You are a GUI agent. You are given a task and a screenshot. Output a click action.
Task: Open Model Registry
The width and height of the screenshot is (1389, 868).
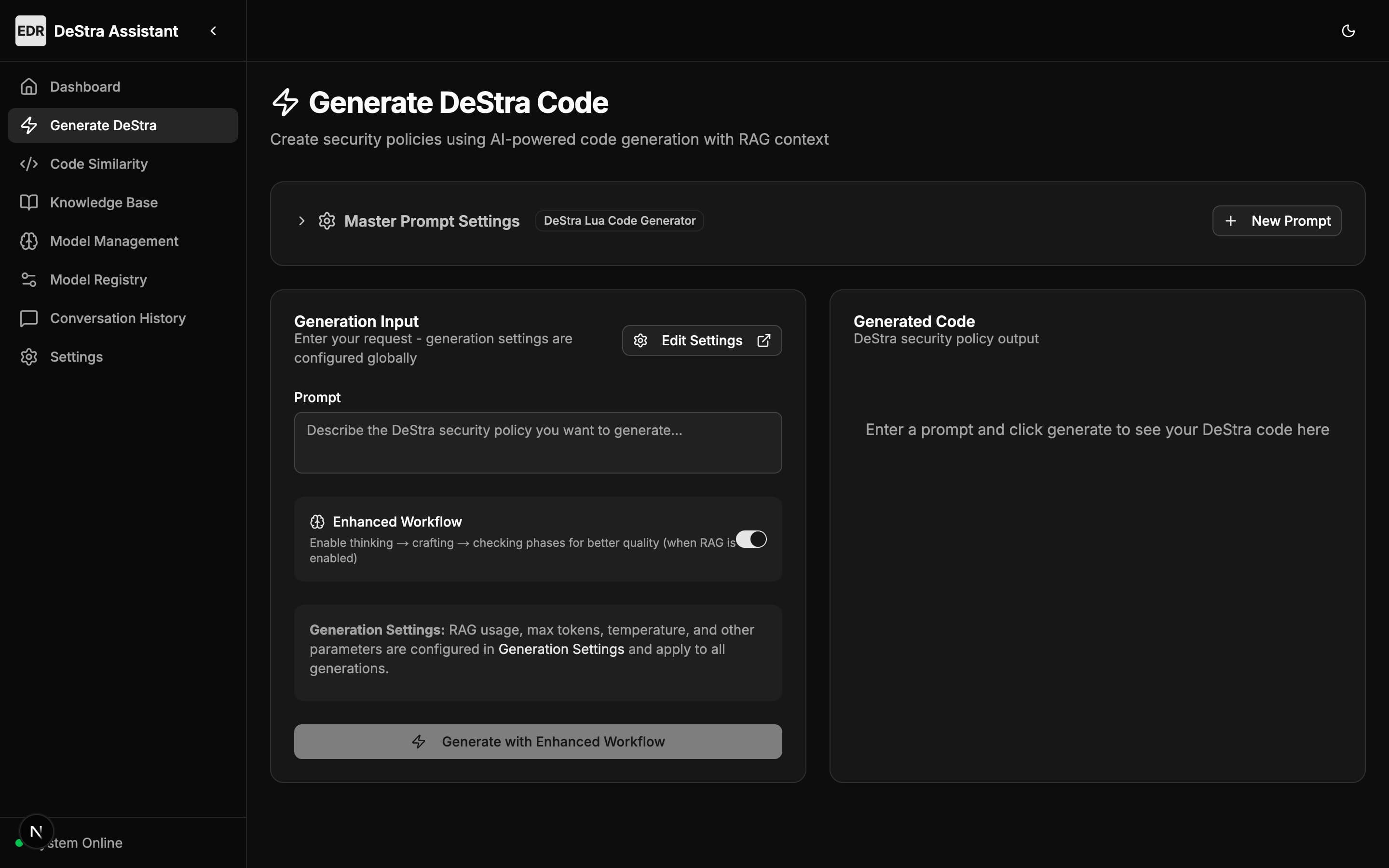[123, 280]
